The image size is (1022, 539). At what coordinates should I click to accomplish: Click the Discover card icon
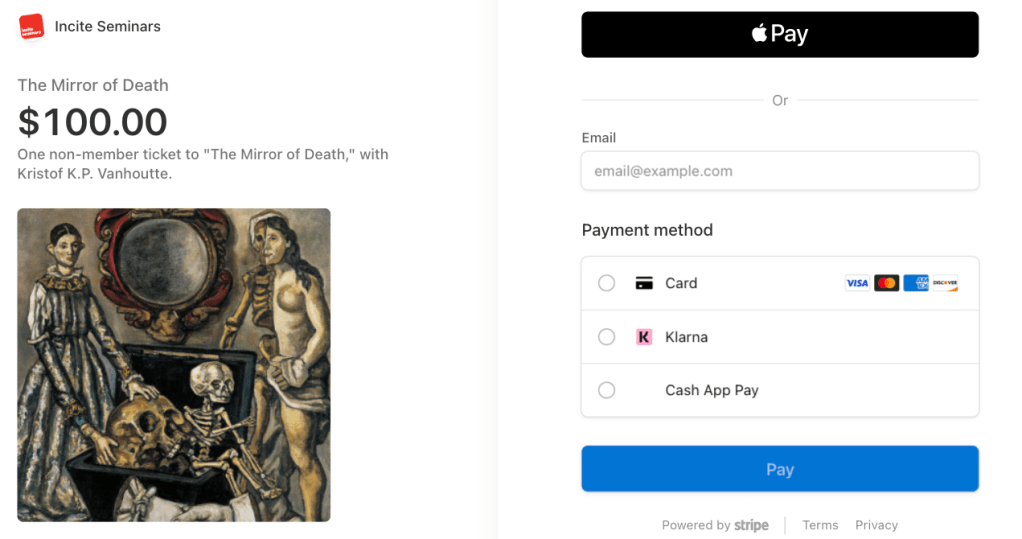tap(945, 283)
